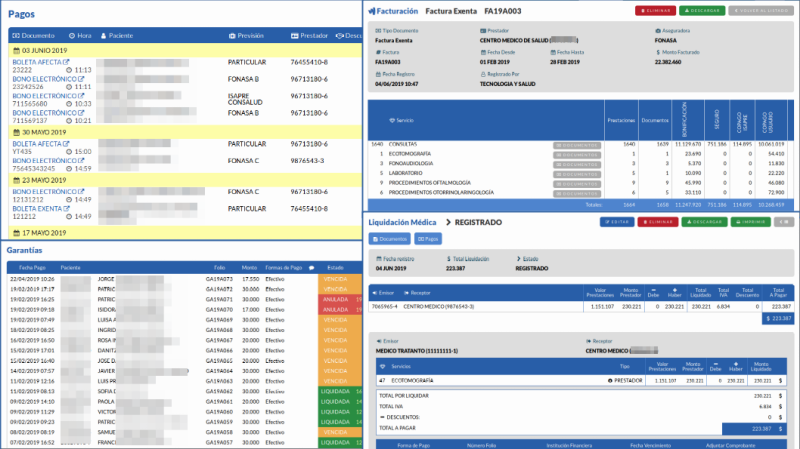Click the Previsión icon in Pagos header

(x=232, y=36)
